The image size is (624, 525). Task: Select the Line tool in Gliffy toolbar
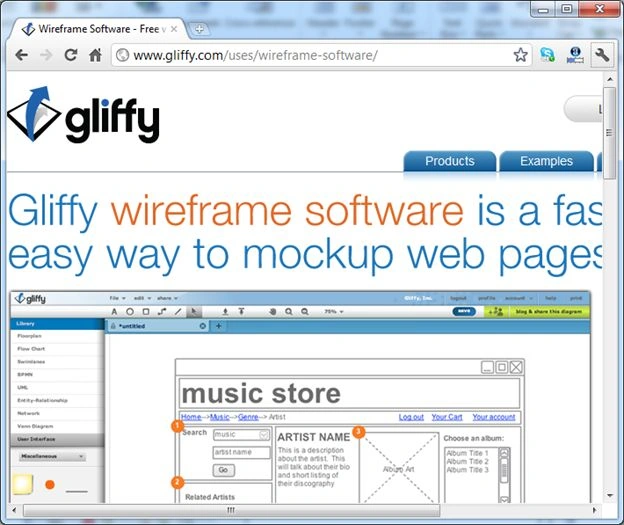178,312
